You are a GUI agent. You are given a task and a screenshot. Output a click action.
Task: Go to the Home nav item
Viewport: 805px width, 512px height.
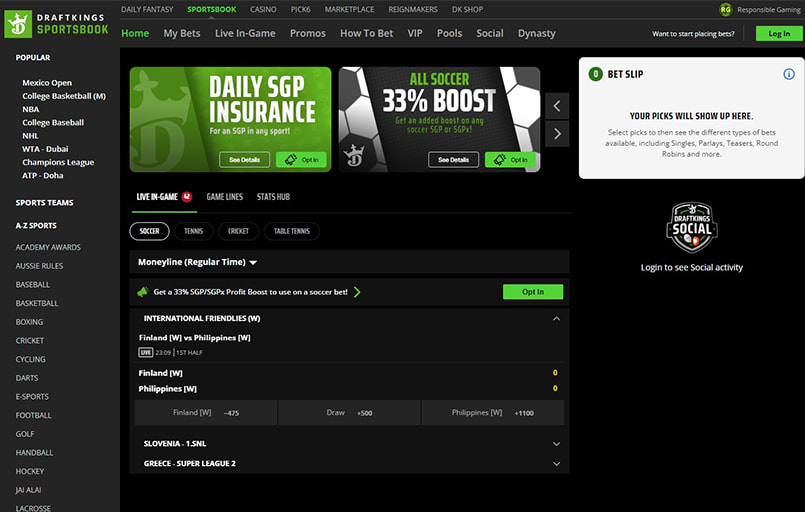coord(135,33)
